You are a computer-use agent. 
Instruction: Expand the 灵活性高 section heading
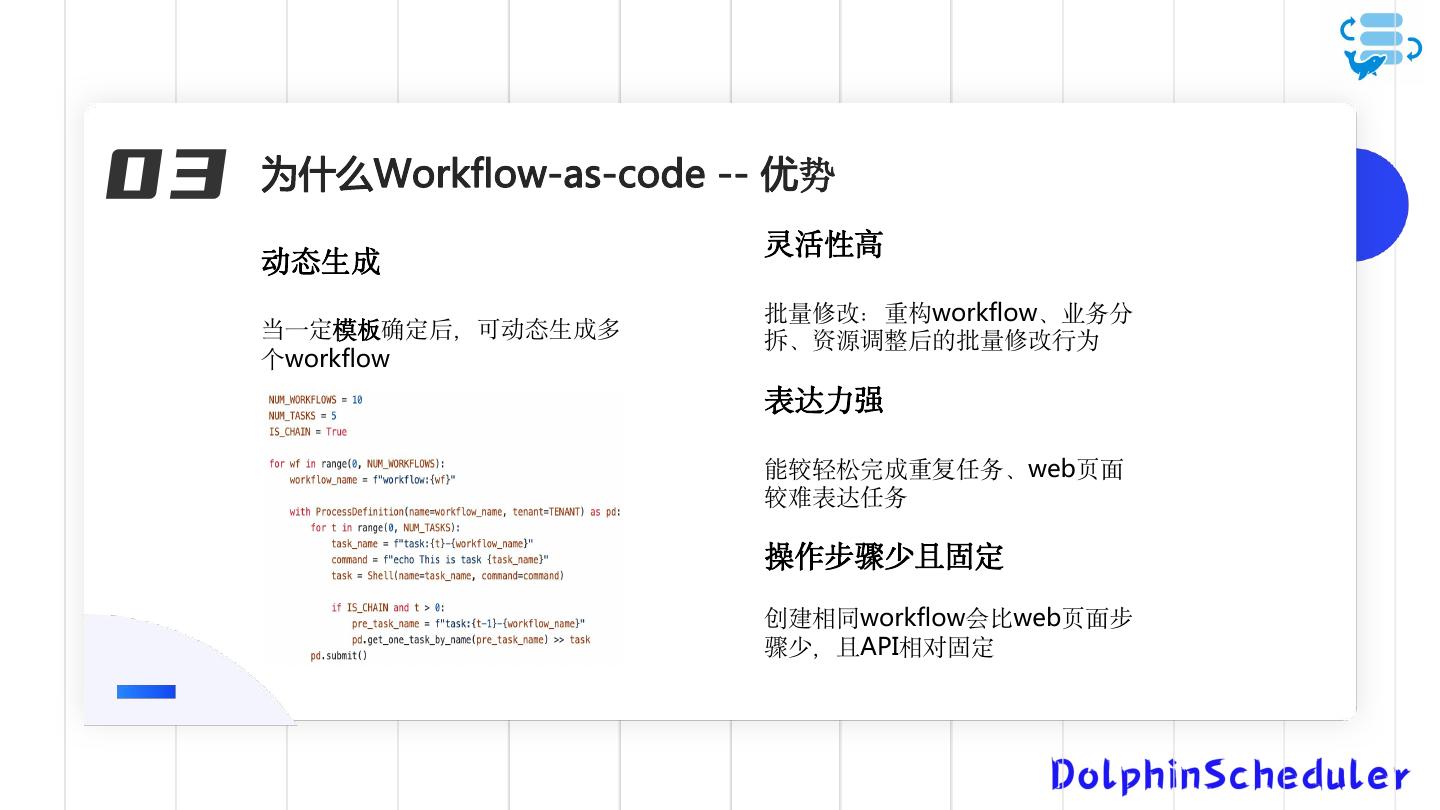click(822, 244)
